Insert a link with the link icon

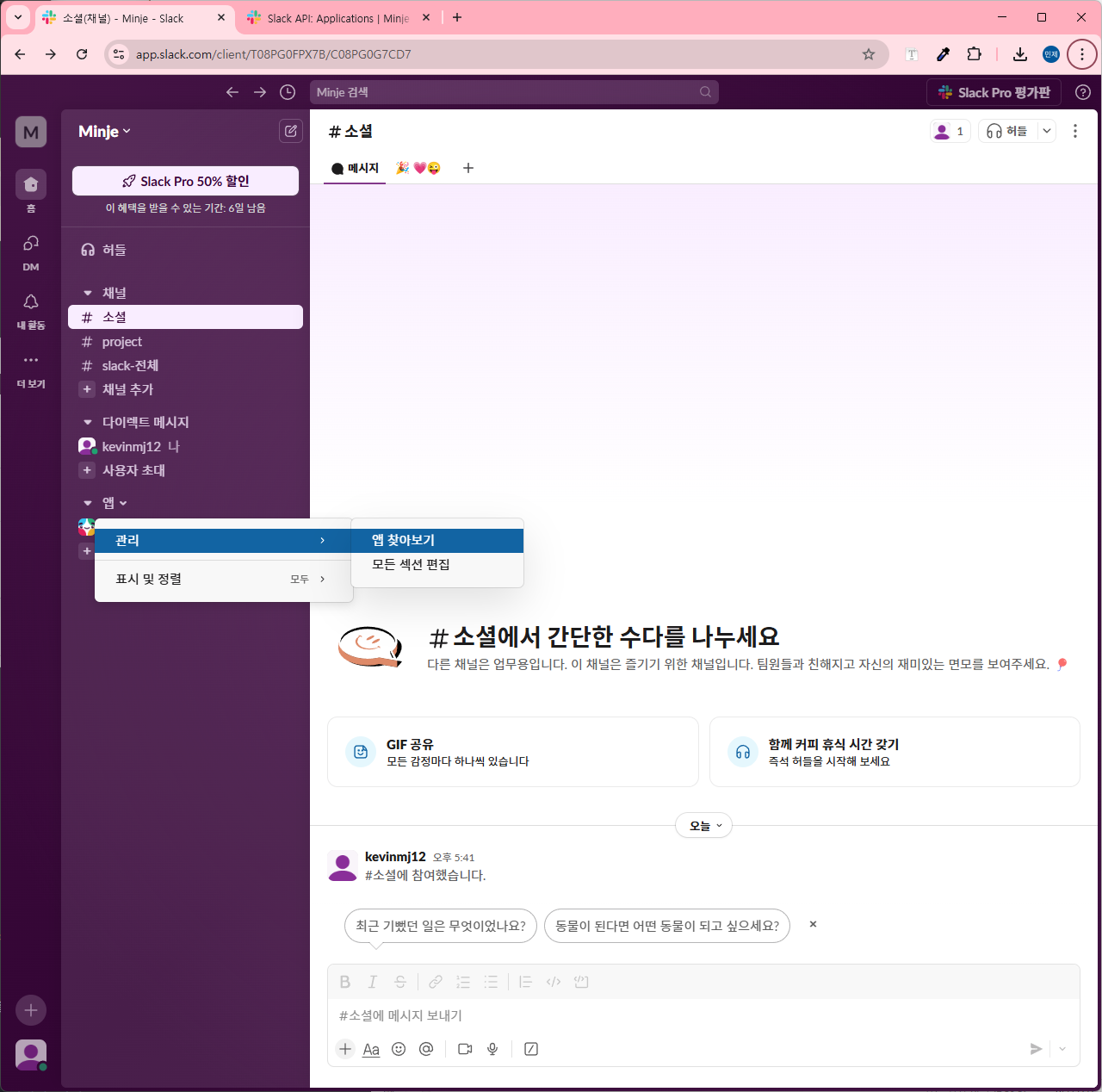coord(436,982)
